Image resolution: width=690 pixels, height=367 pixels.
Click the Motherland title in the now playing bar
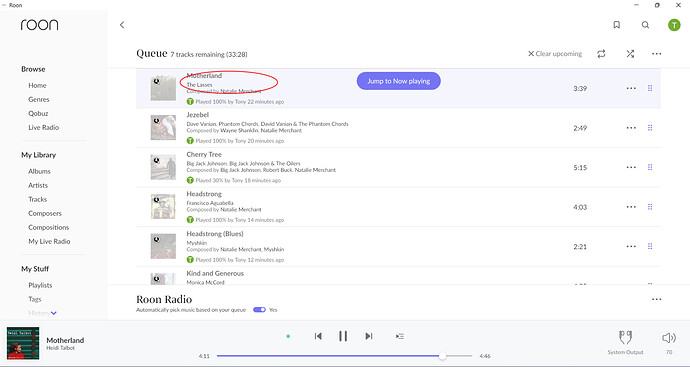pyautogui.click(x=65, y=340)
